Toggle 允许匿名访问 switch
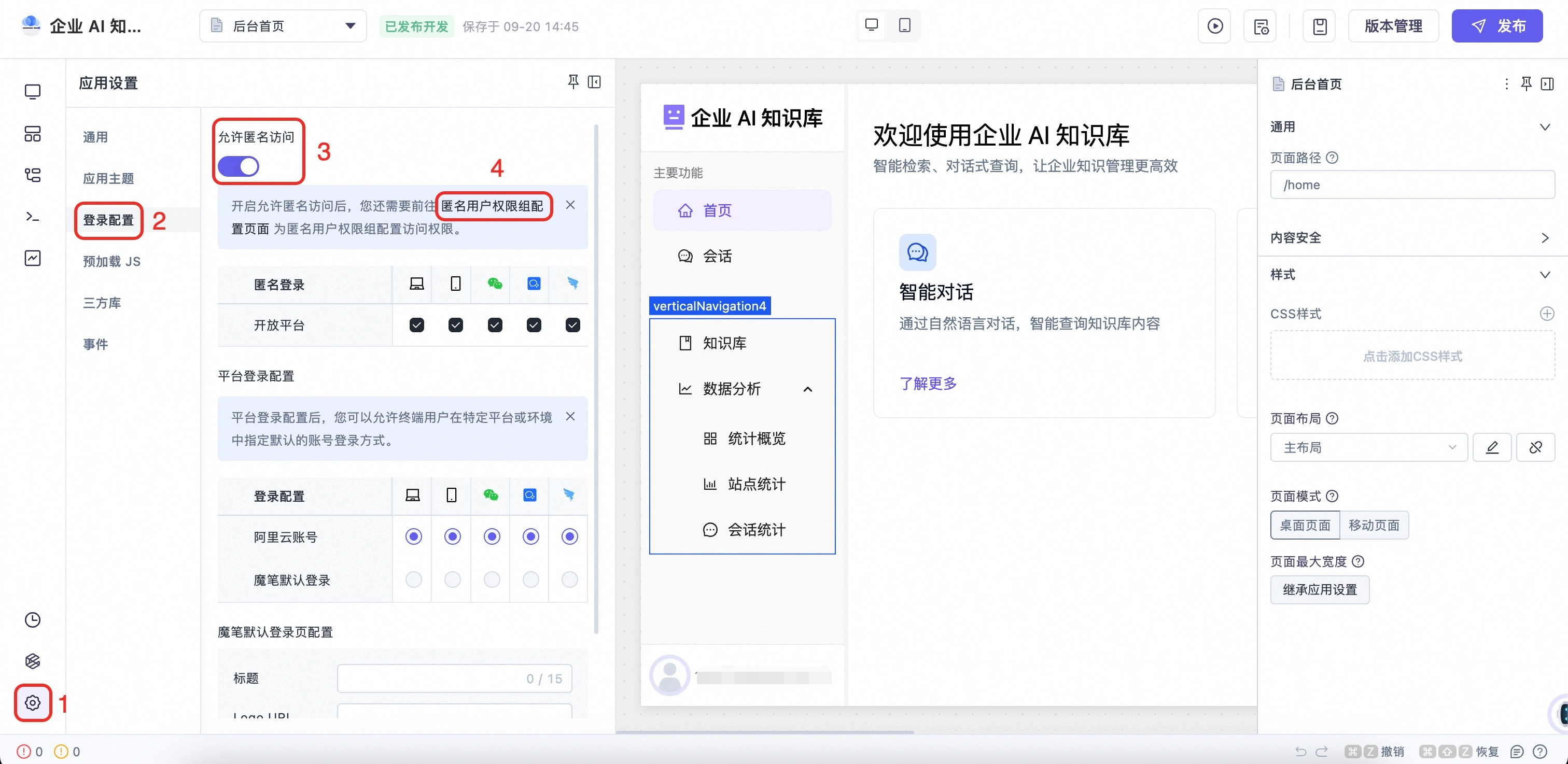The image size is (1568, 764). (238, 166)
